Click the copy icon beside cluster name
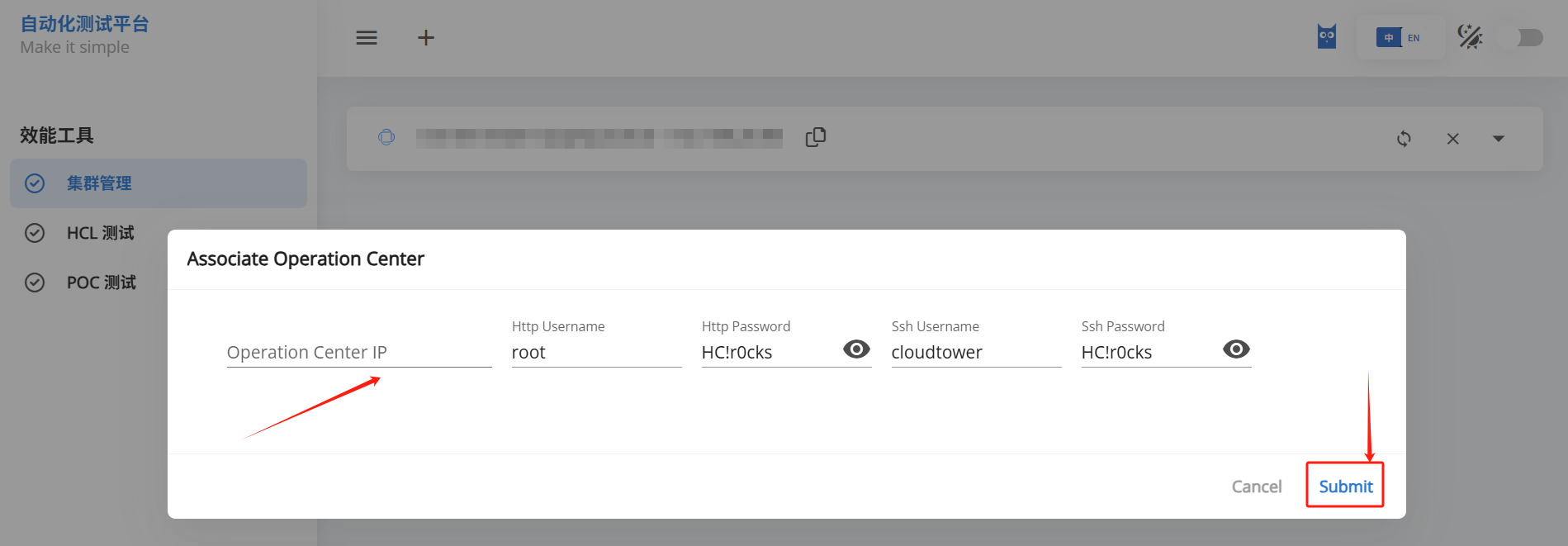 [x=816, y=137]
